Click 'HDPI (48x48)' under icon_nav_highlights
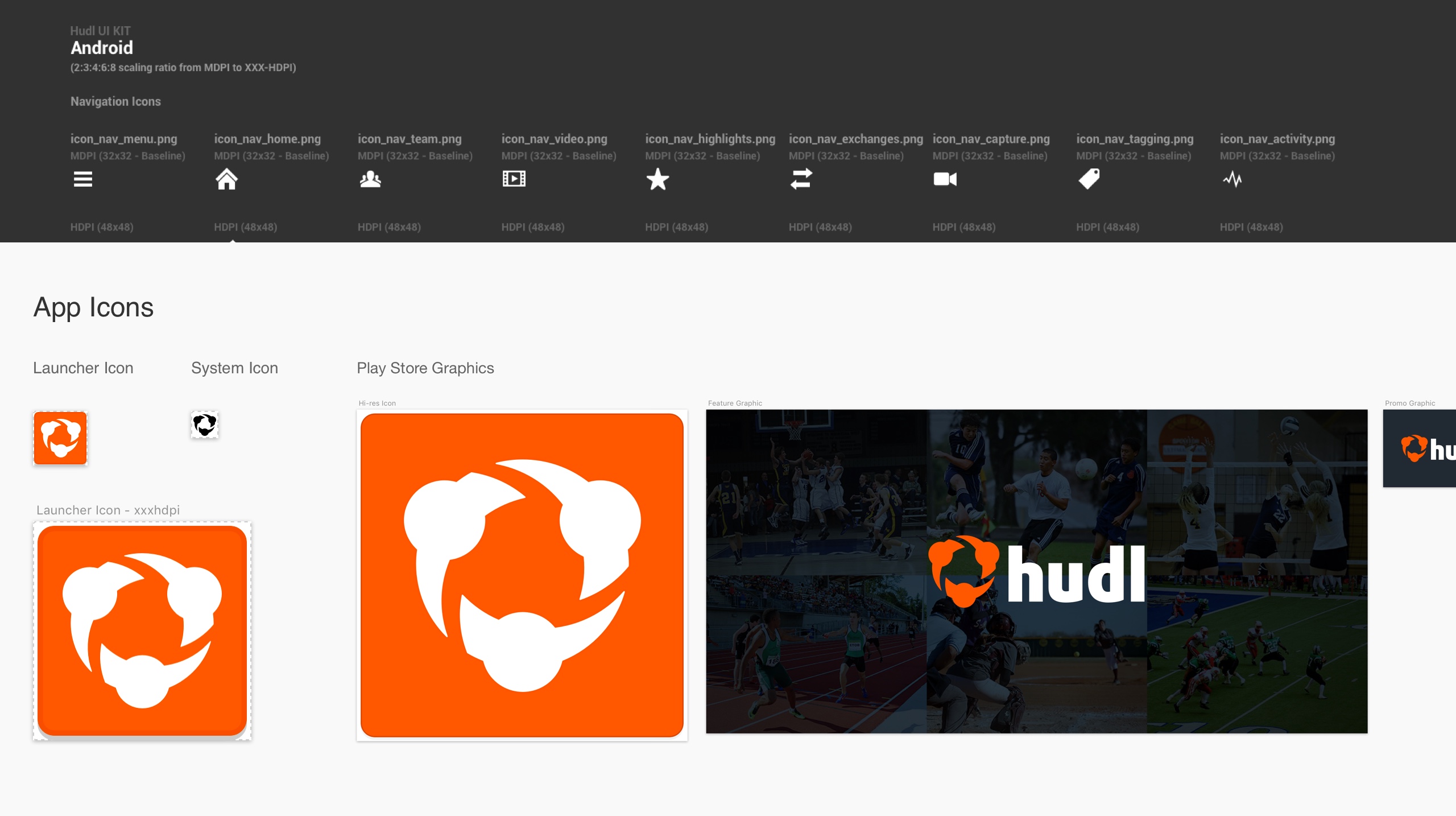 pyautogui.click(x=676, y=227)
